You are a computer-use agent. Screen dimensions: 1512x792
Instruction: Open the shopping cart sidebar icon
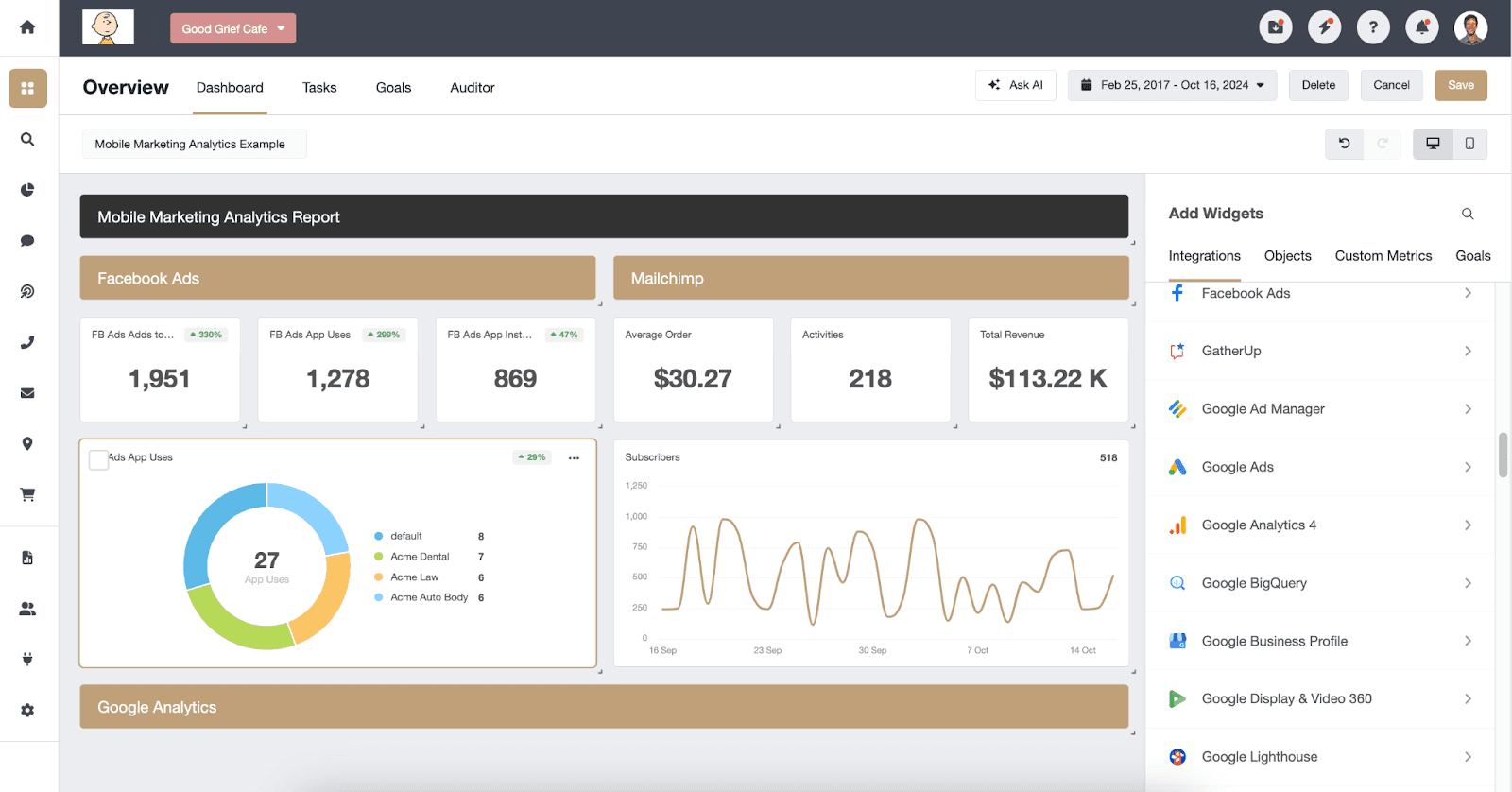click(x=27, y=494)
